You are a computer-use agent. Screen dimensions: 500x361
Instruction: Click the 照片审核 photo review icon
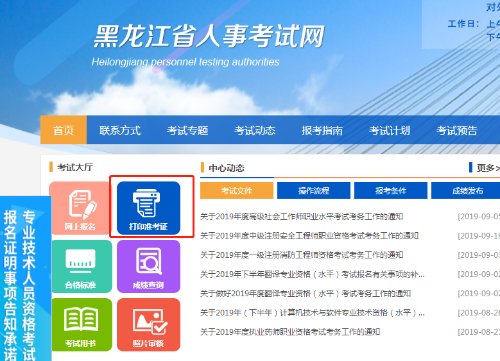[x=149, y=325]
